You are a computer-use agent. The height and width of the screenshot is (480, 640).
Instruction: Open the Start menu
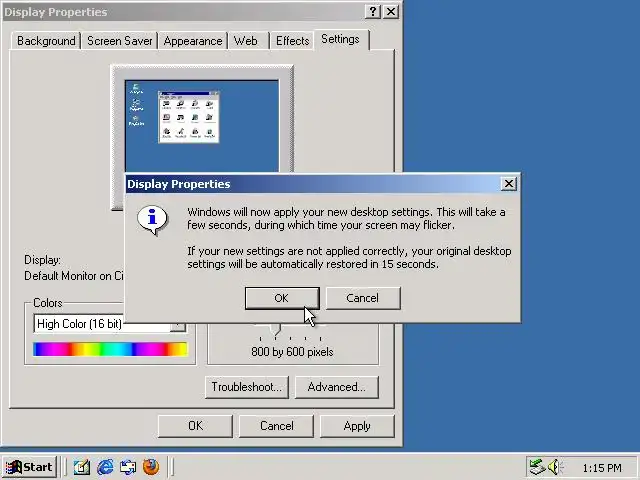(x=29, y=467)
